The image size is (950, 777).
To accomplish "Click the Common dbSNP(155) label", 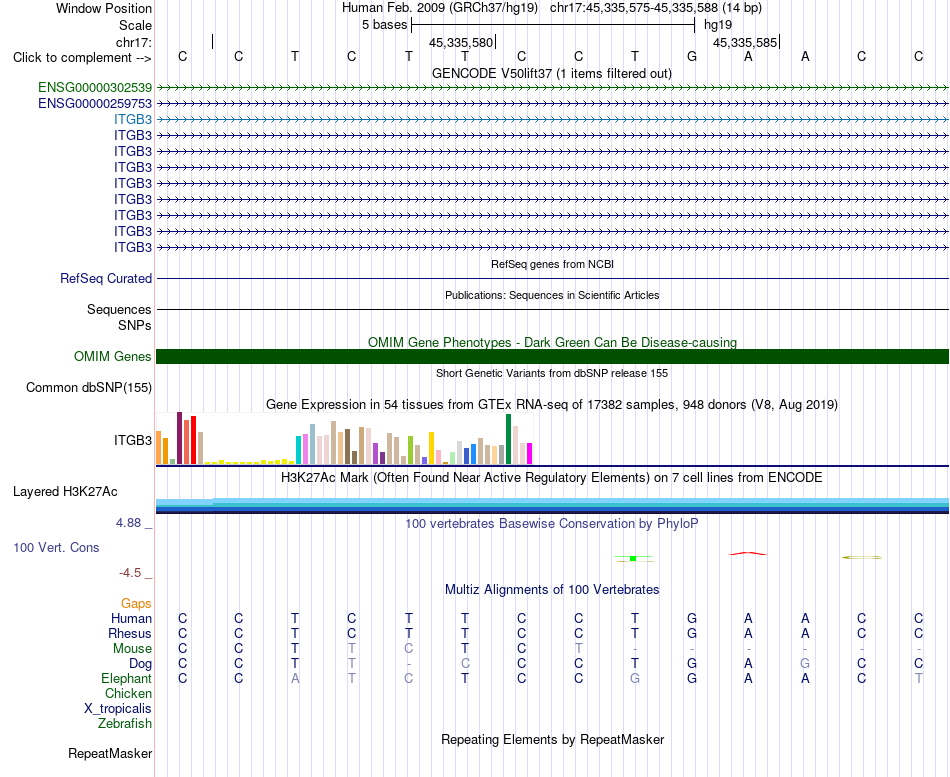I will point(89,387).
